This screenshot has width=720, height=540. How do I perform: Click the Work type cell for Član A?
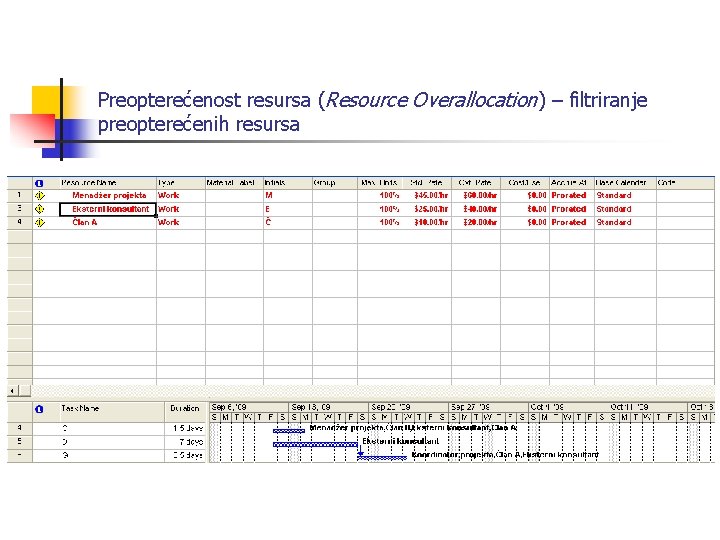(x=181, y=223)
